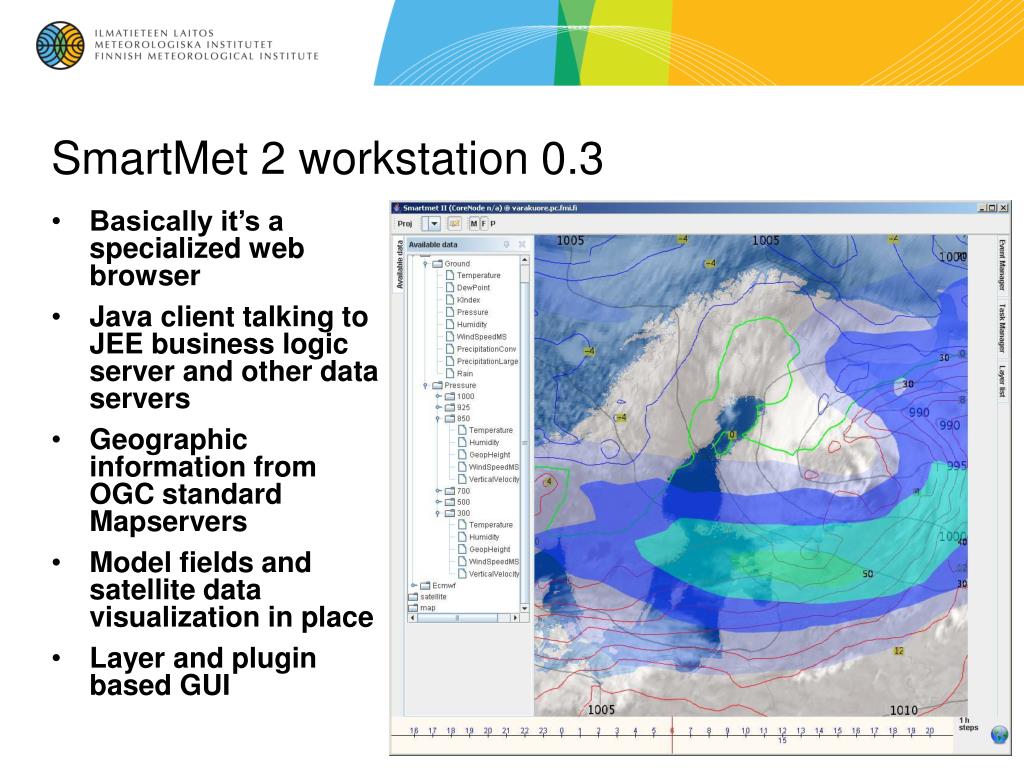
Task: Select the Ground folder icon
Action: (438, 264)
